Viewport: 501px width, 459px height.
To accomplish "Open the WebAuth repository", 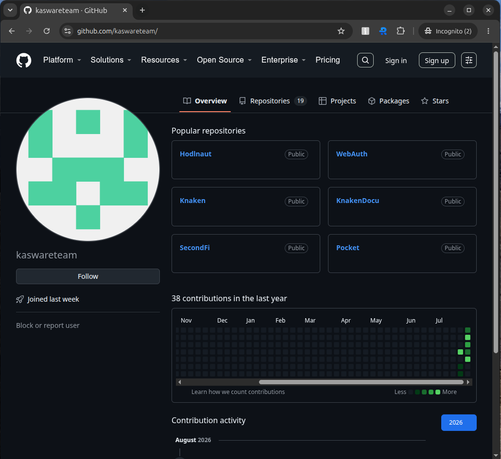I will pos(352,154).
